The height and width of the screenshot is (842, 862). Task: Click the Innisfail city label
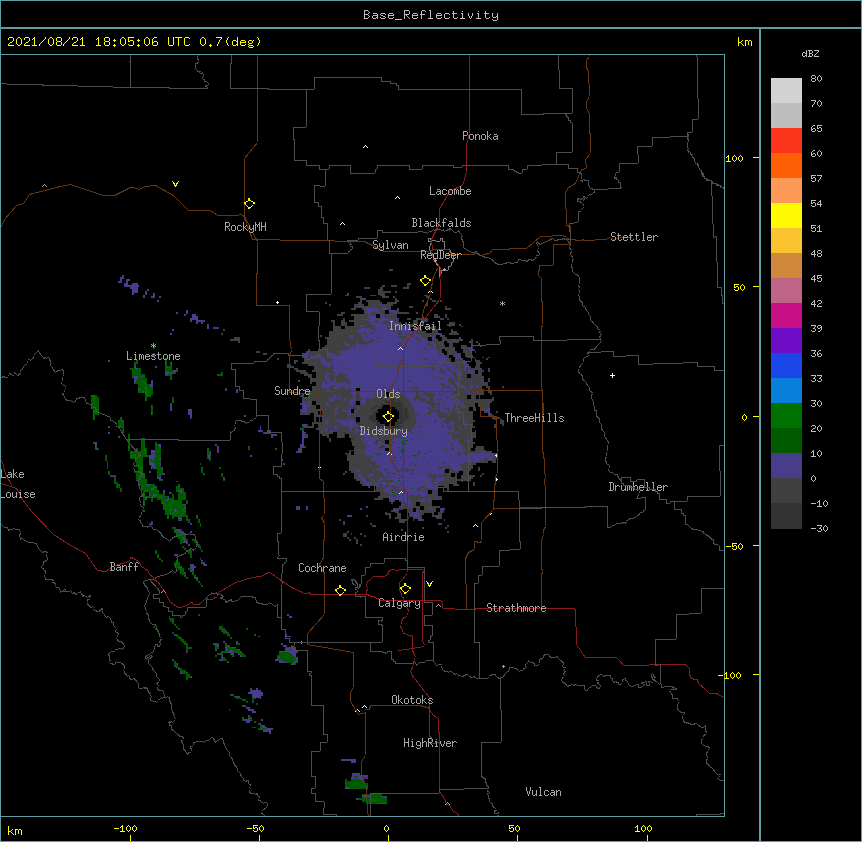click(415, 326)
